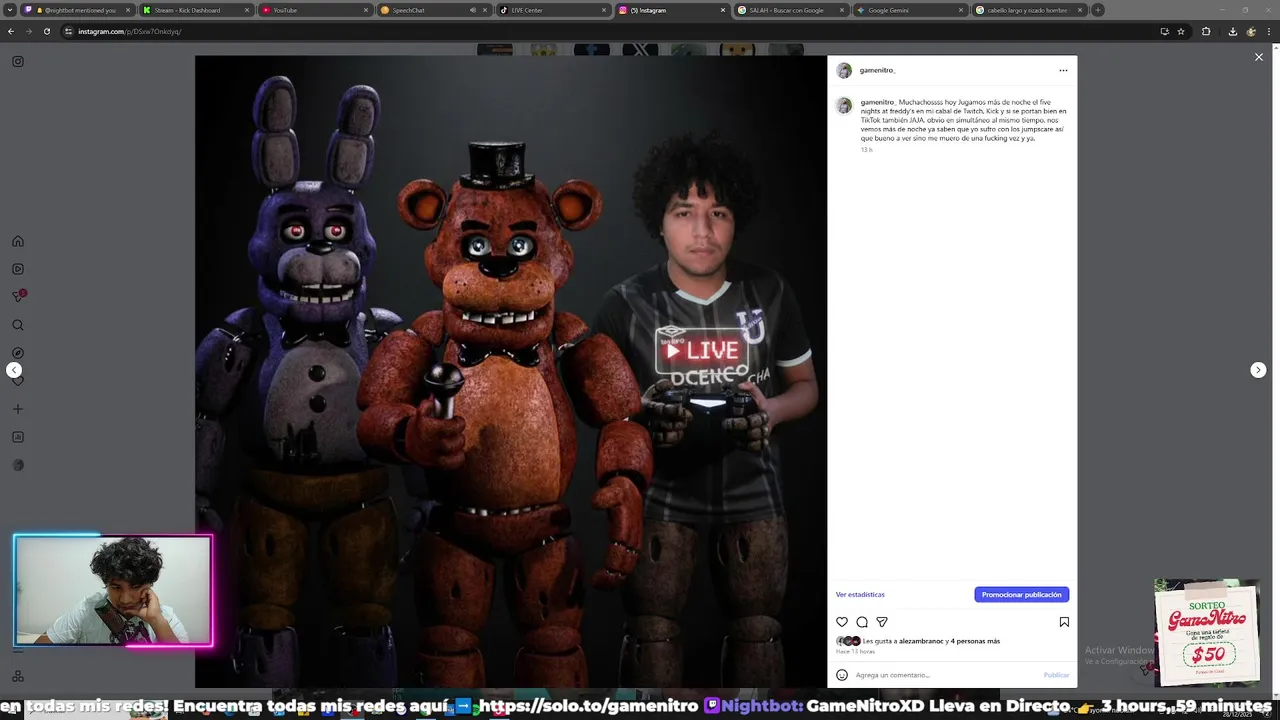This screenshot has height=720, width=1280.
Task: Click Publicar comment button
Action: click(x=1056, y=675)
